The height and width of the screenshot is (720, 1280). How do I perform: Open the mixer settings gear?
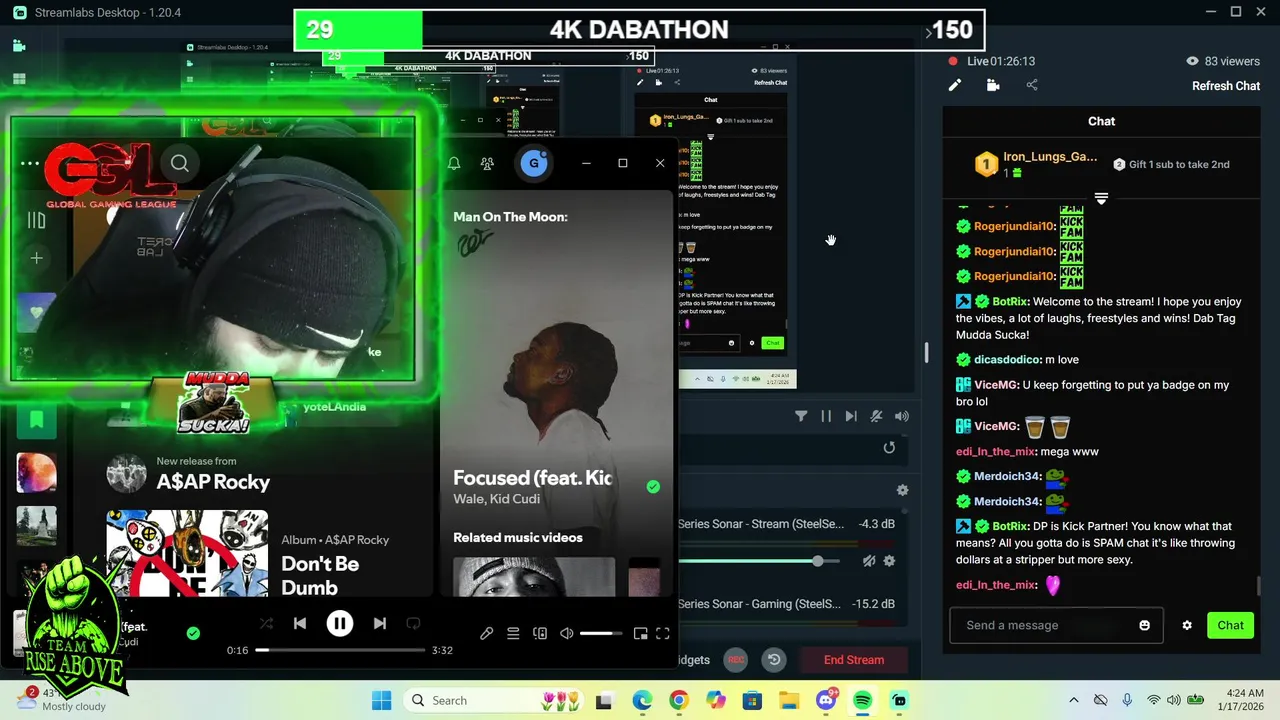coord(902,490)
